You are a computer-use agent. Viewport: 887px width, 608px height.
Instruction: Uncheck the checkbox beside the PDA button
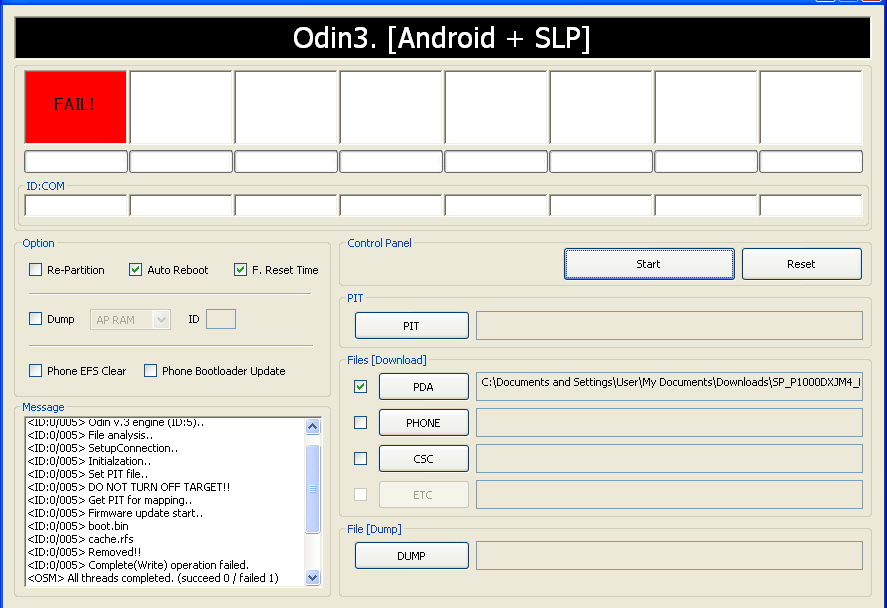(x=360, y=387)
